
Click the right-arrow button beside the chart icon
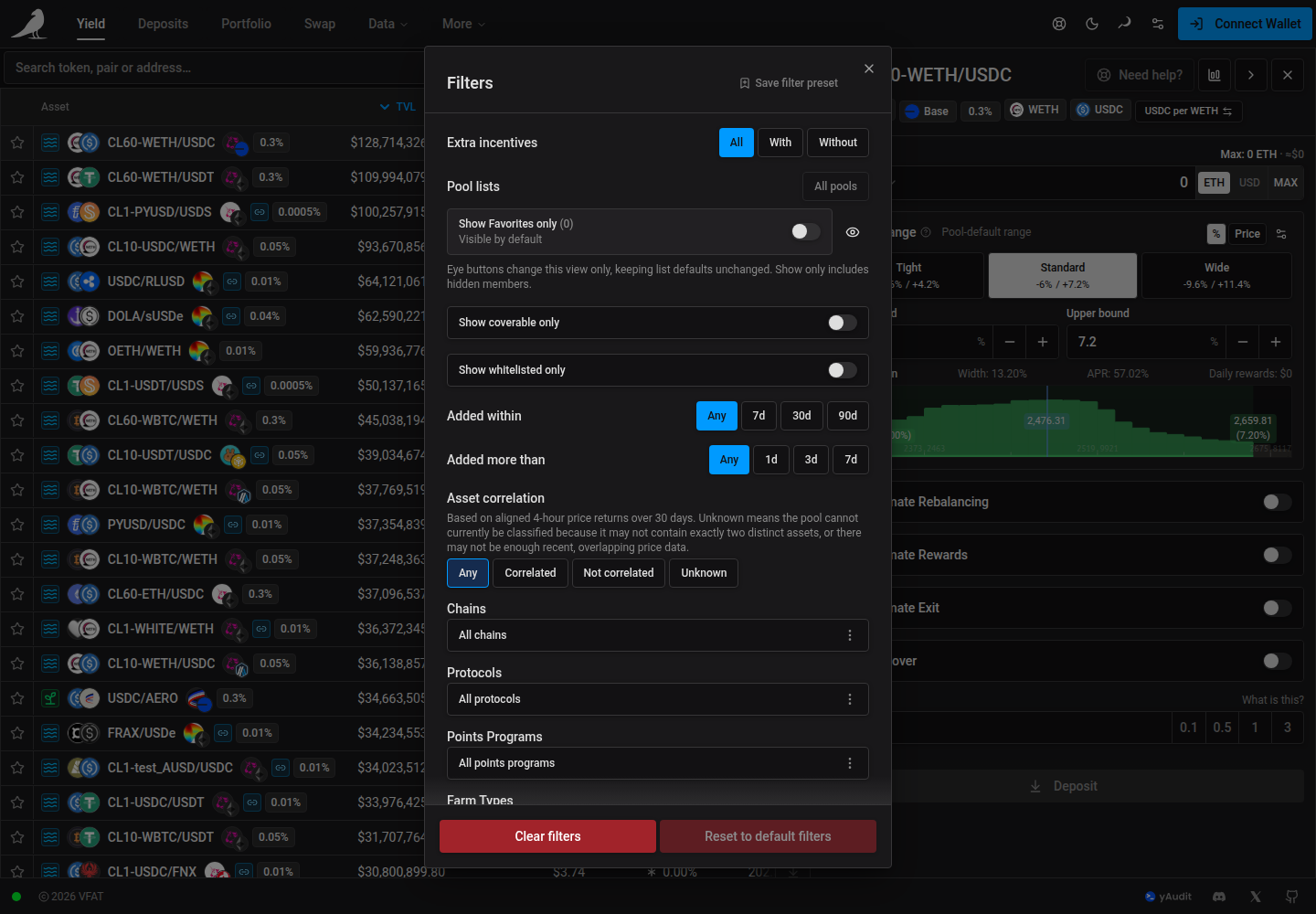[1251, 75]
